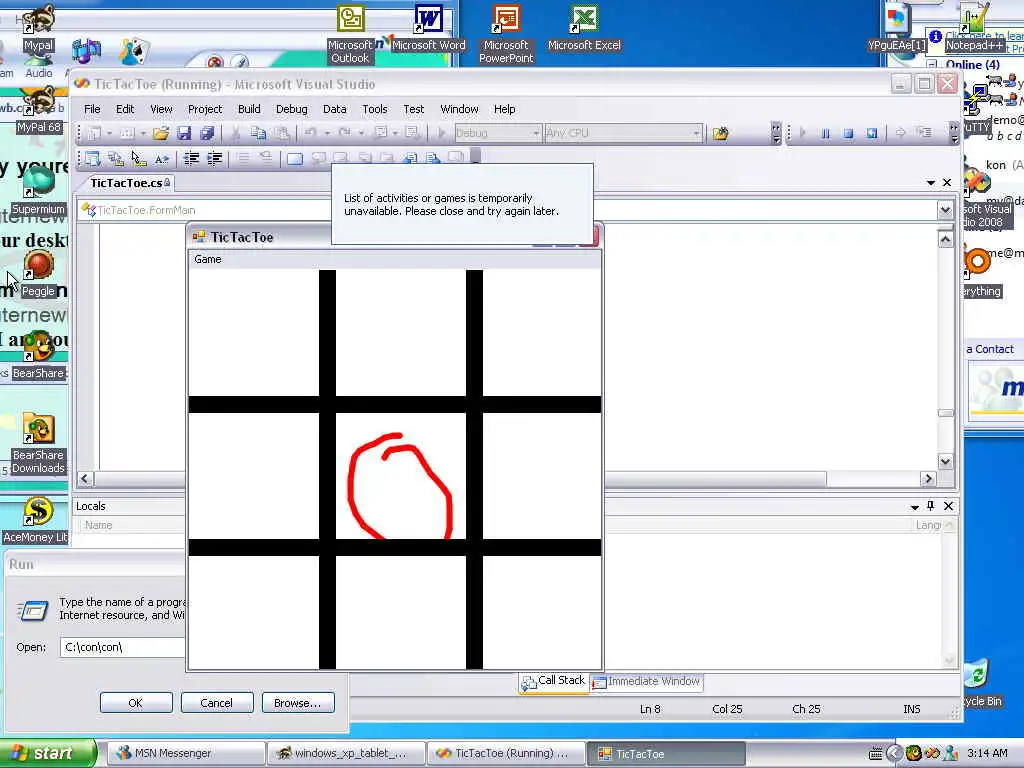The width and height of the screenshot is (1024, 768).
Task: Switch to MSN Messenger taskbar button
Action: (185, 753)
